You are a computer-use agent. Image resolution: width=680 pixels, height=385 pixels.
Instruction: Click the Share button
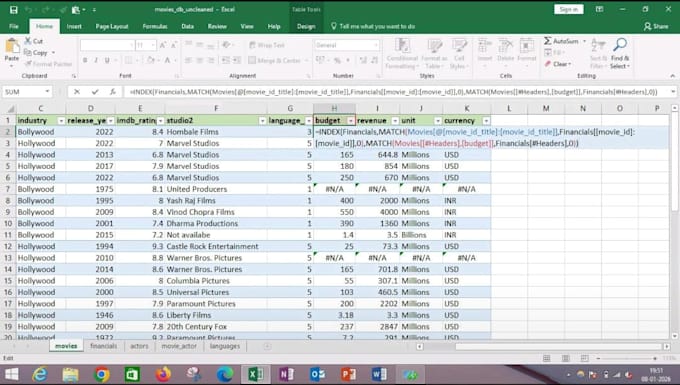(x=656, y=26)
